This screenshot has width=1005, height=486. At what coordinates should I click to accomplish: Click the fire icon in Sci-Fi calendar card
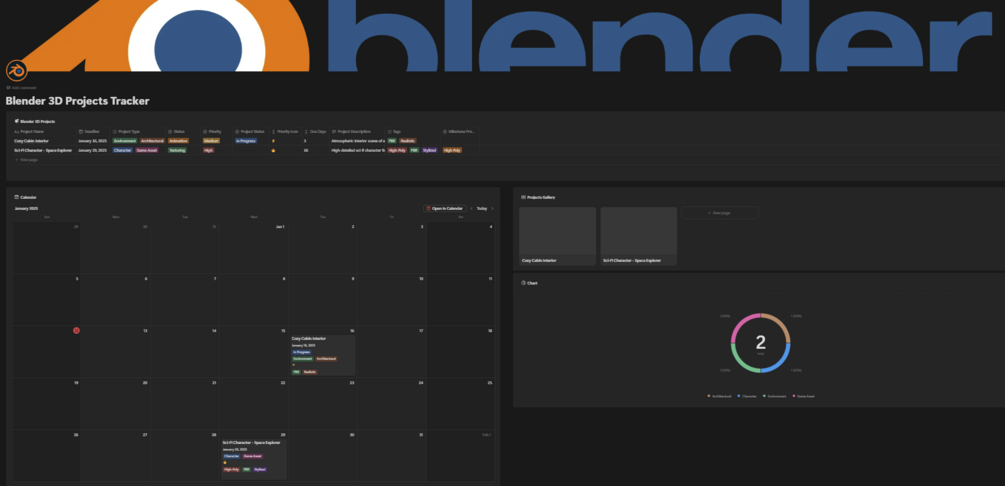click(x=225, y=462)
